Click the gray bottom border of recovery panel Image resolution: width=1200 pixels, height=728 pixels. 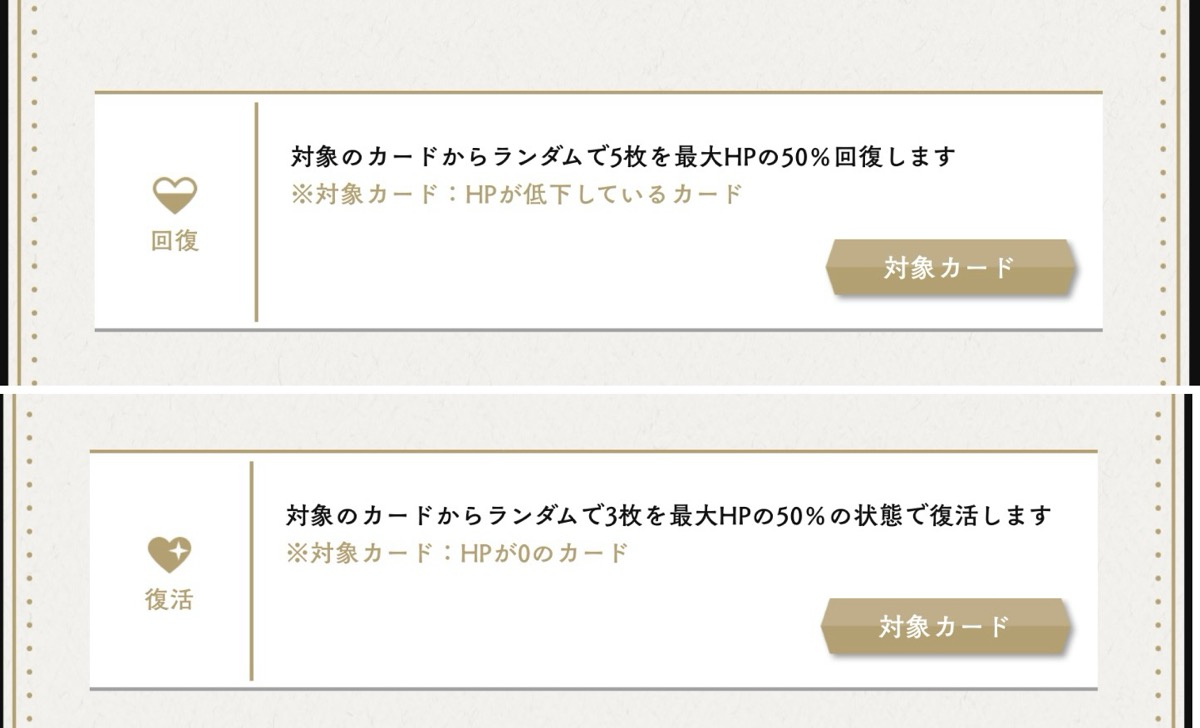[x=598, y=329]
